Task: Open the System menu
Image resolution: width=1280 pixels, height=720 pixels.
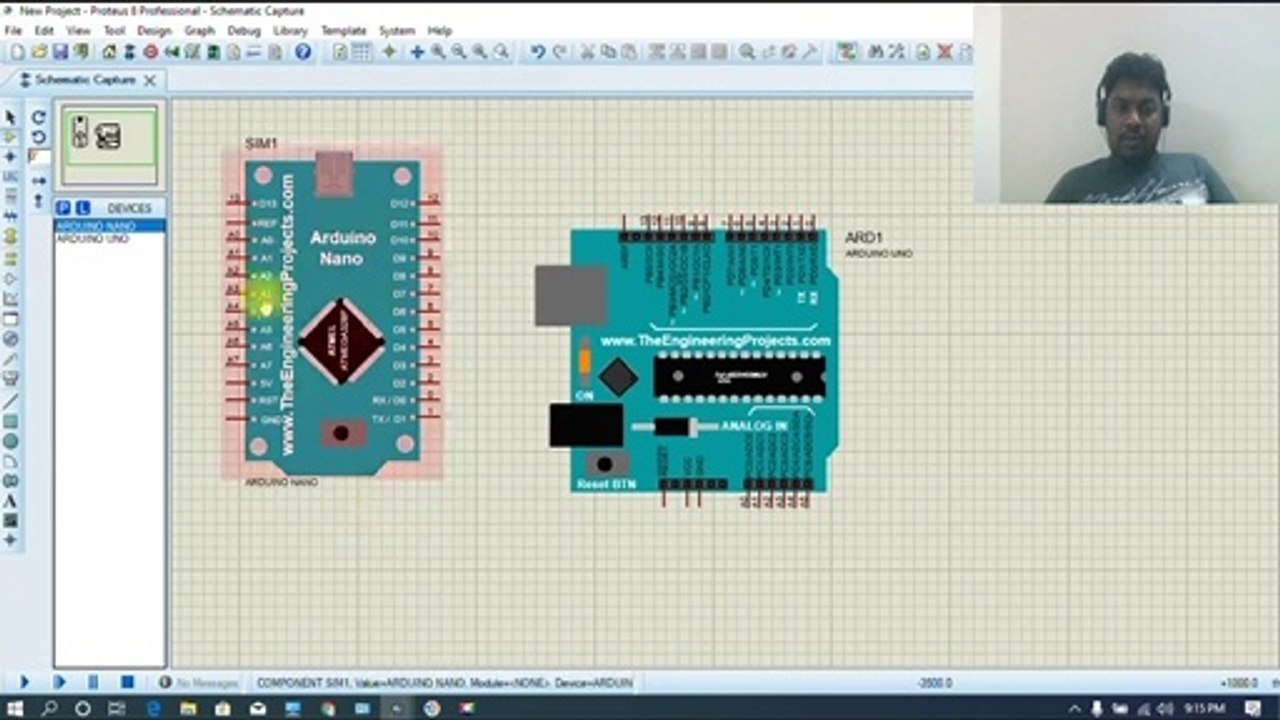Action: point(397,31)
